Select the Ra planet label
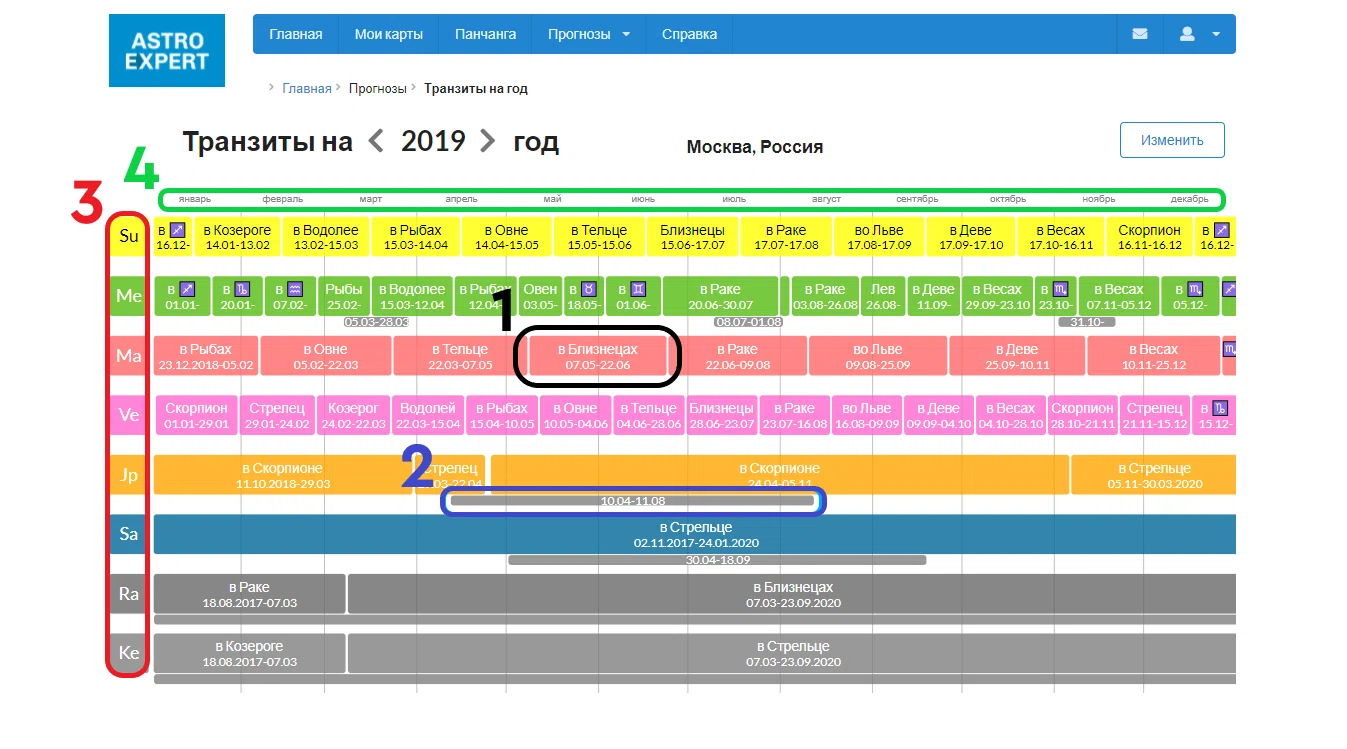 129,594
